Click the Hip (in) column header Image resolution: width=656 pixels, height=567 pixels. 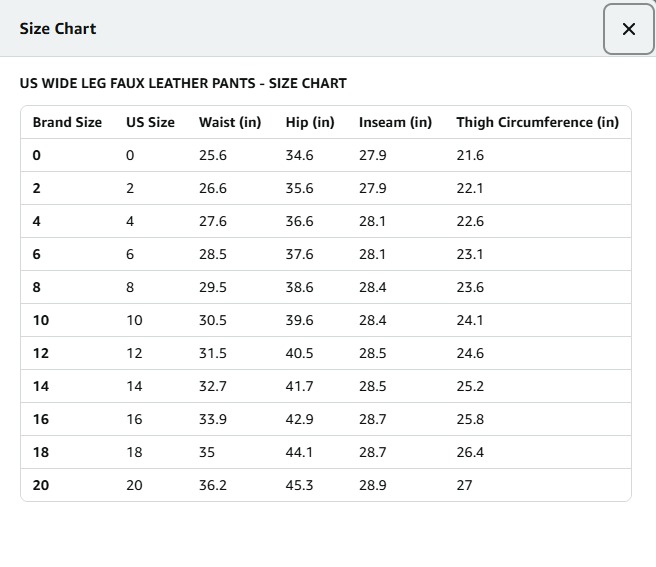coord(310,122)
